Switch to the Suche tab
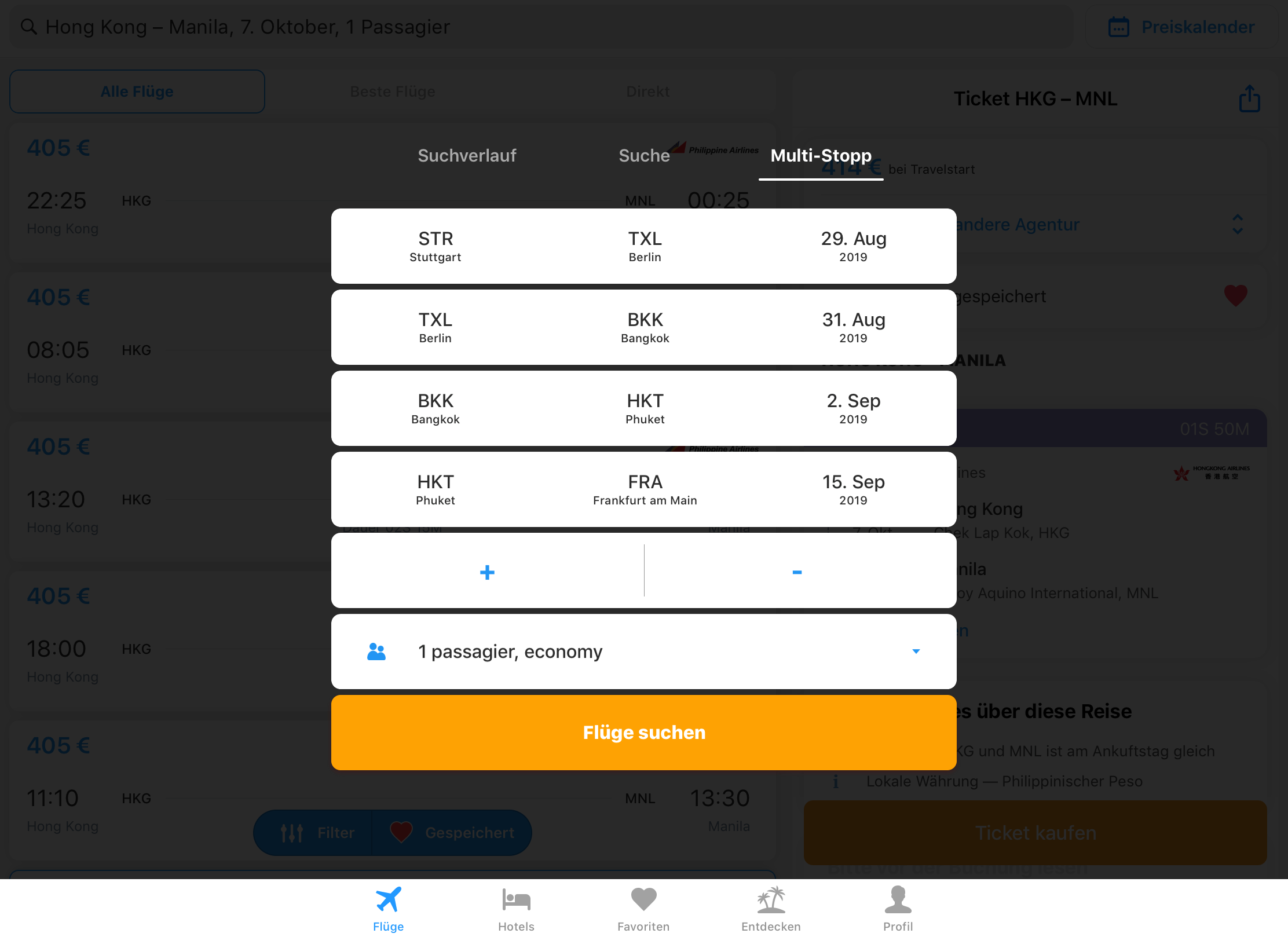The height and width of the screenshot is (937, 1288). 644,156
